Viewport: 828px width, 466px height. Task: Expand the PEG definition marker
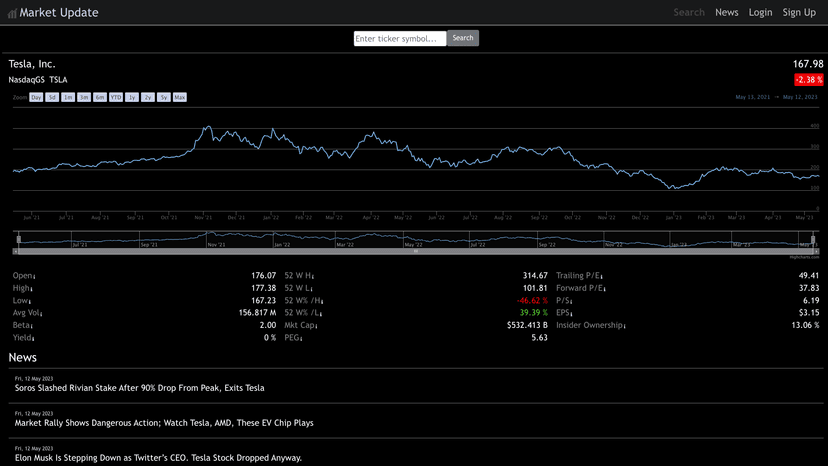tap(302, 339)
